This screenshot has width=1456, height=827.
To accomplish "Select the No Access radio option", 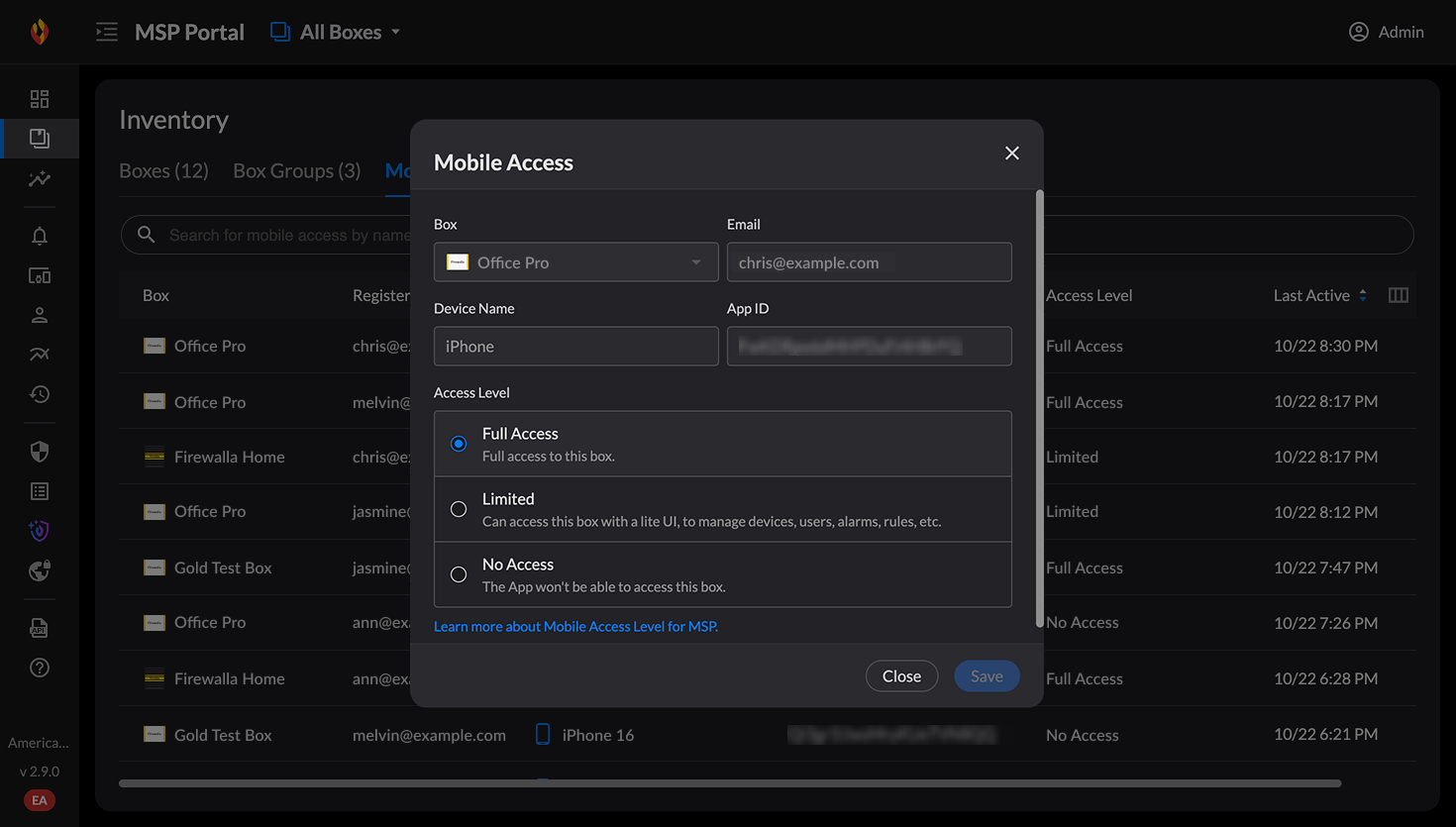I will point(459,574).
